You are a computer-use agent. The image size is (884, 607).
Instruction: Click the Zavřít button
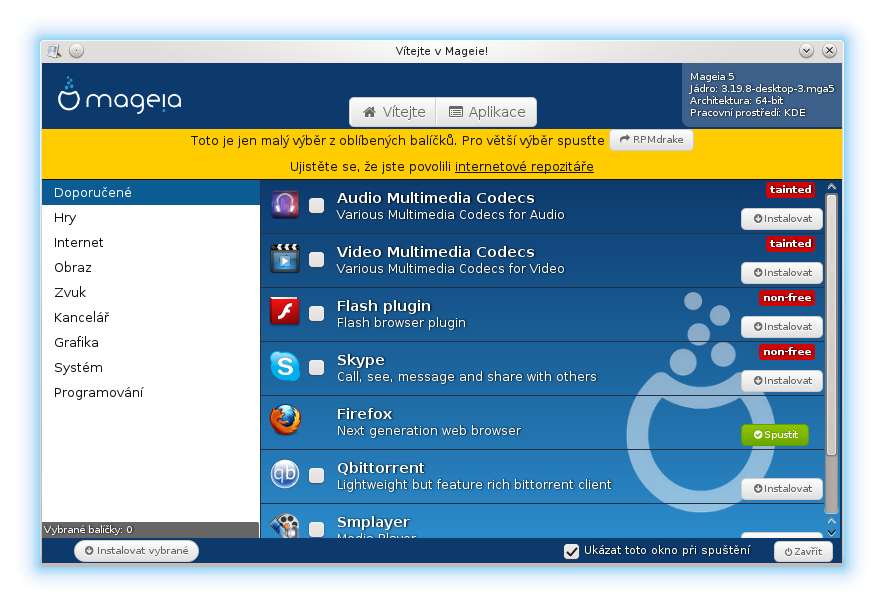coord(803,552)
